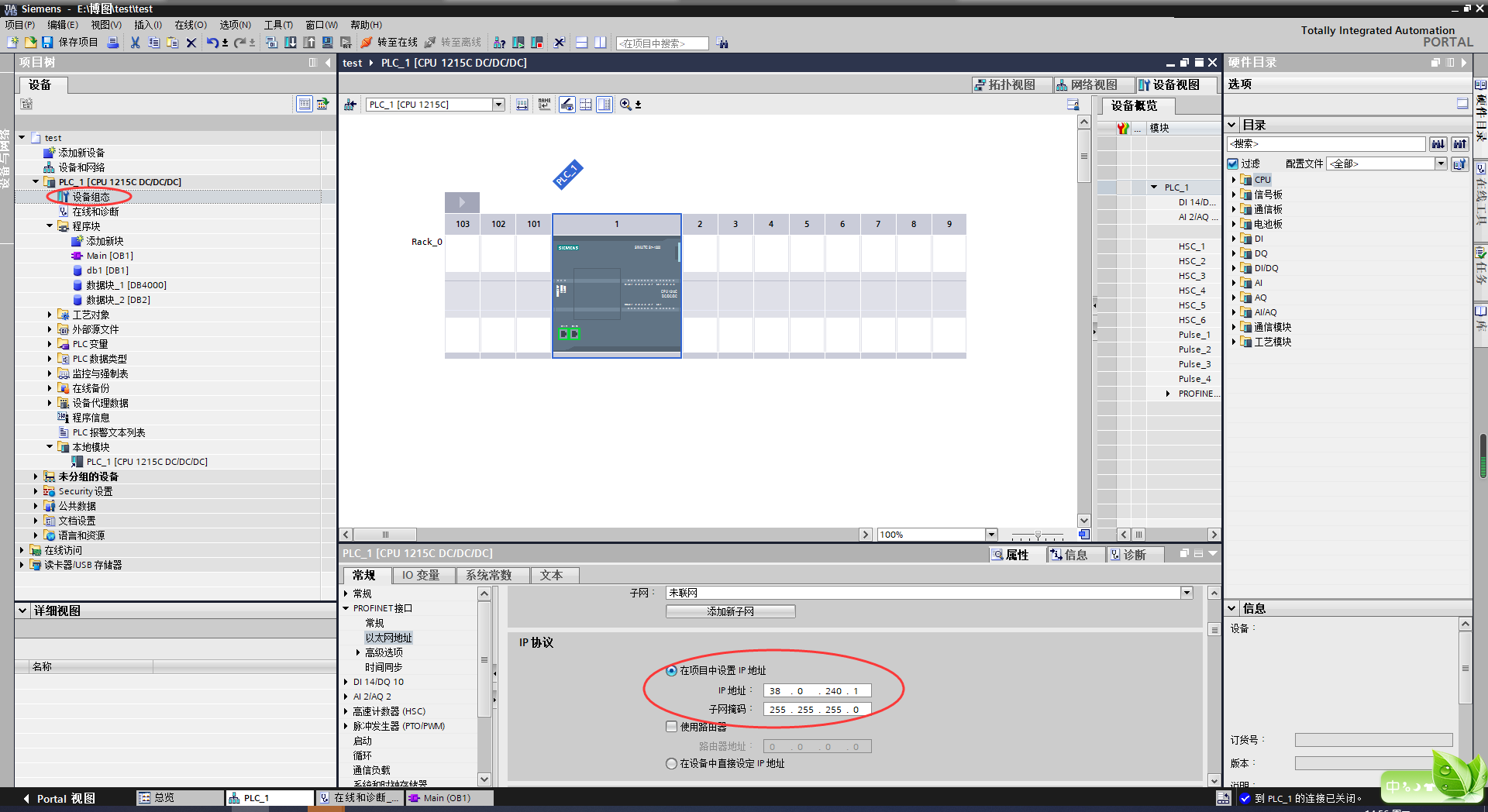Image resolution: width=1488 pixels, height=812 pixels.
Task: Collapse the program blocks folder
Action: pos(50,226)
